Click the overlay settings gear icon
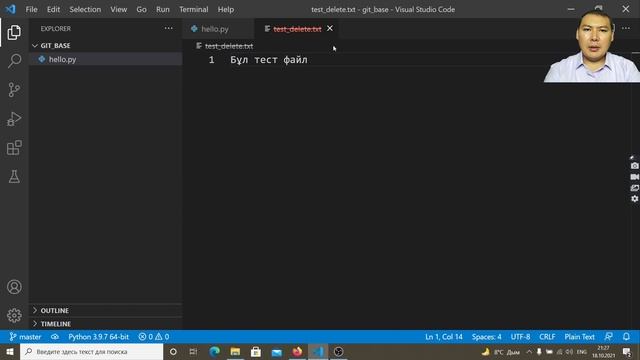Viewport: 640px width, 360px height. [634, 199]
